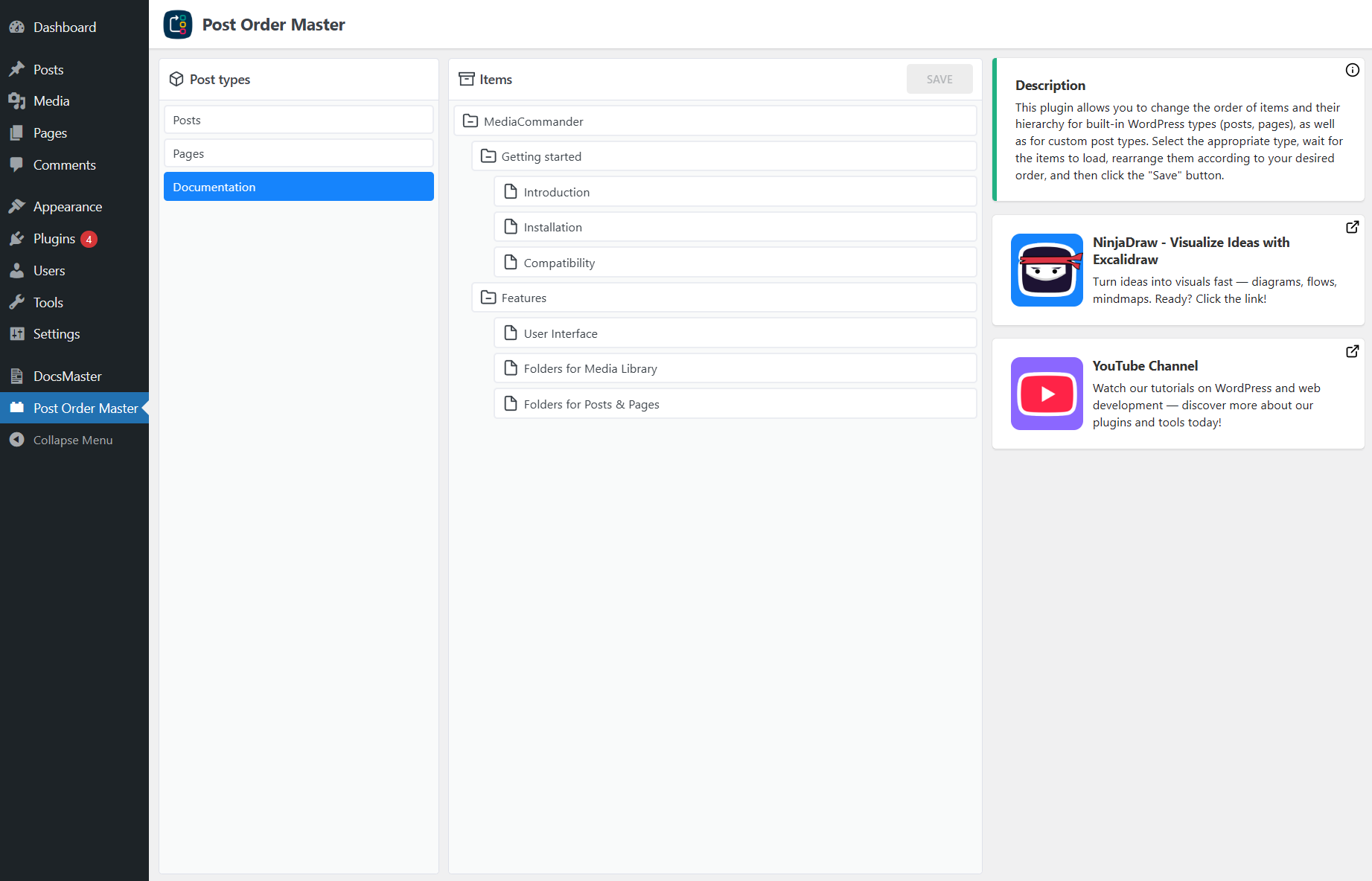This screenshot has width=1372, height=881.
Task: Open Dashboard in the admin menu
Action: click(65, 28)
